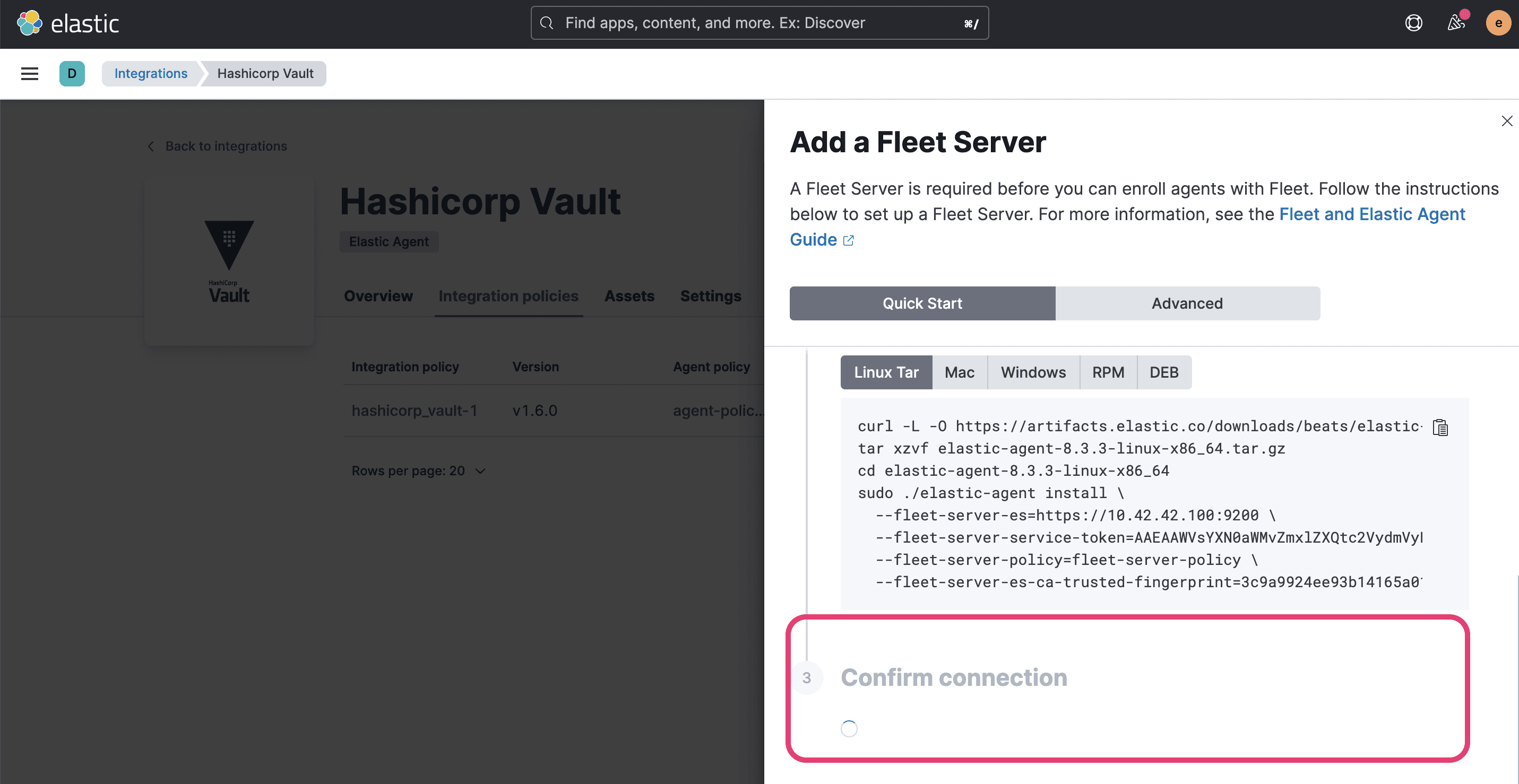Click the copy command icon

tap(1441, 427)
